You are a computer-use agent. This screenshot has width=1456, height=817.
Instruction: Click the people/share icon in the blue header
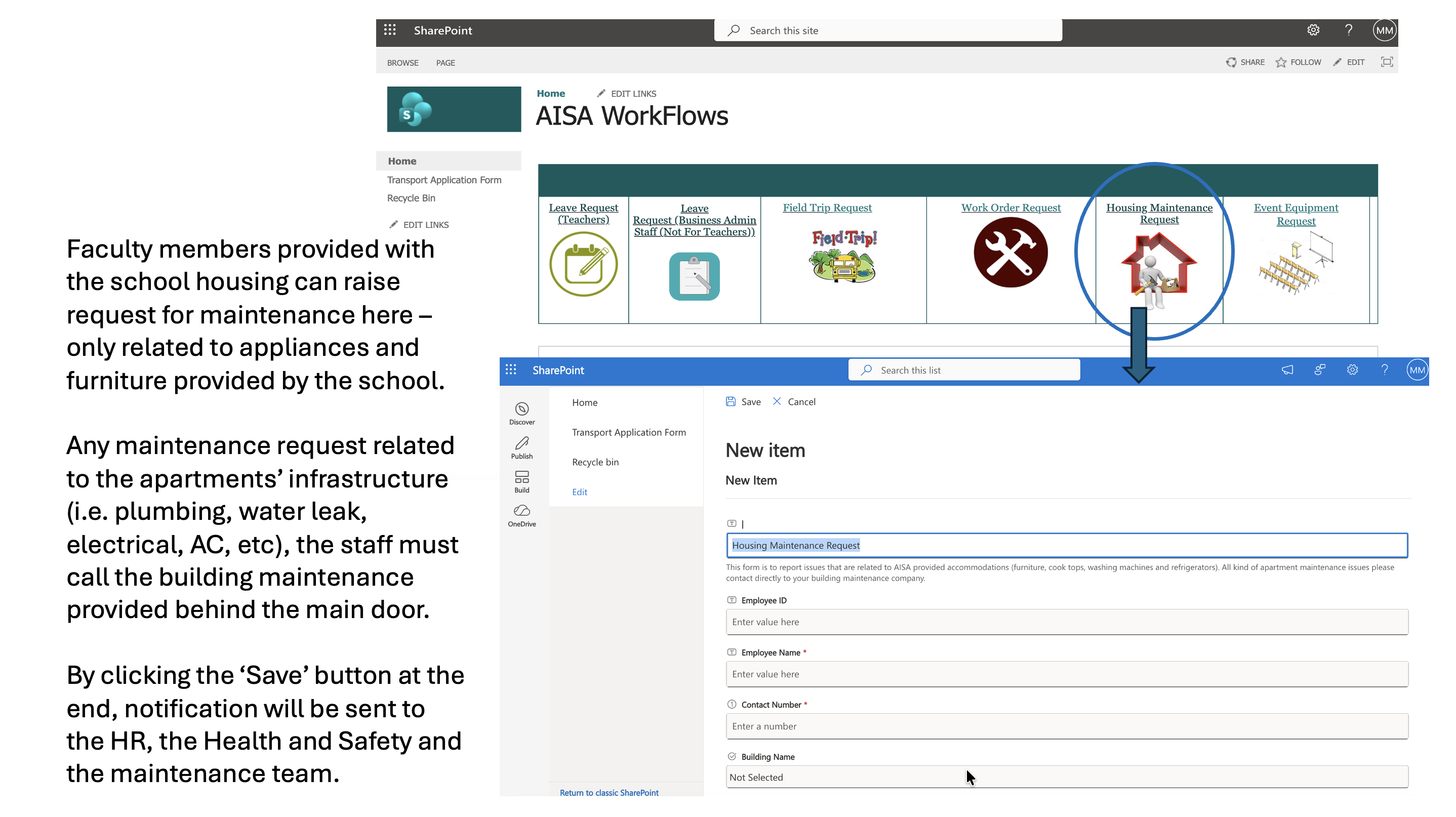1320,370
